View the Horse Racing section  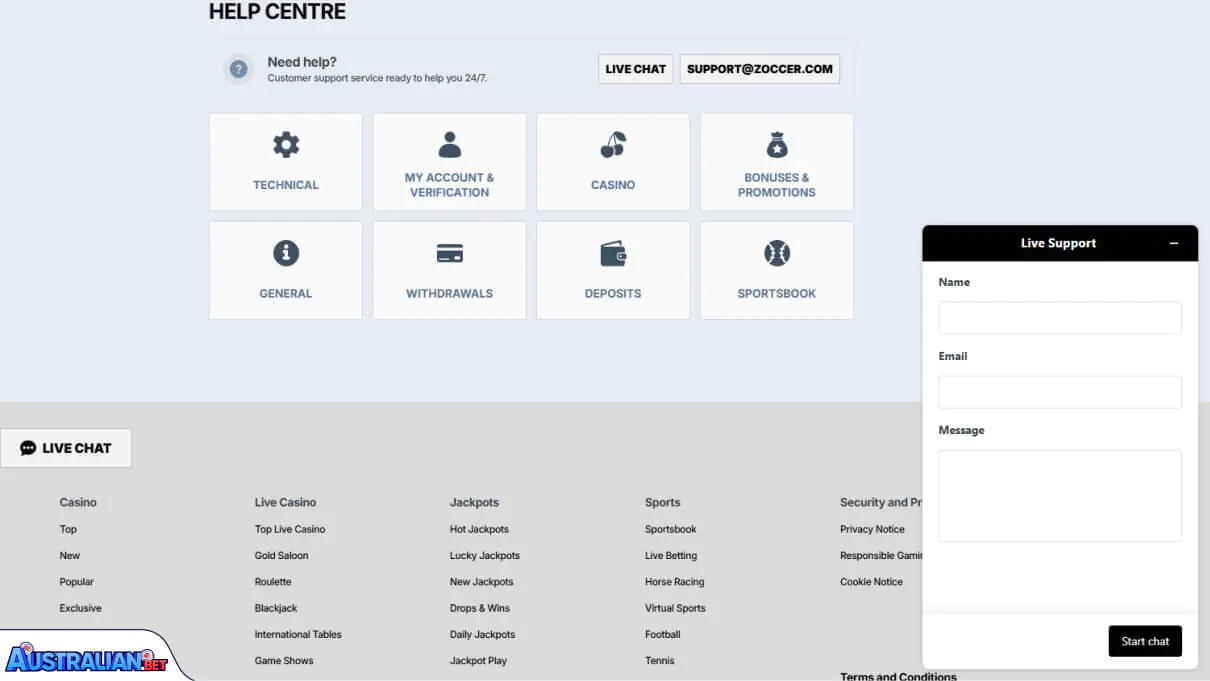674,581
